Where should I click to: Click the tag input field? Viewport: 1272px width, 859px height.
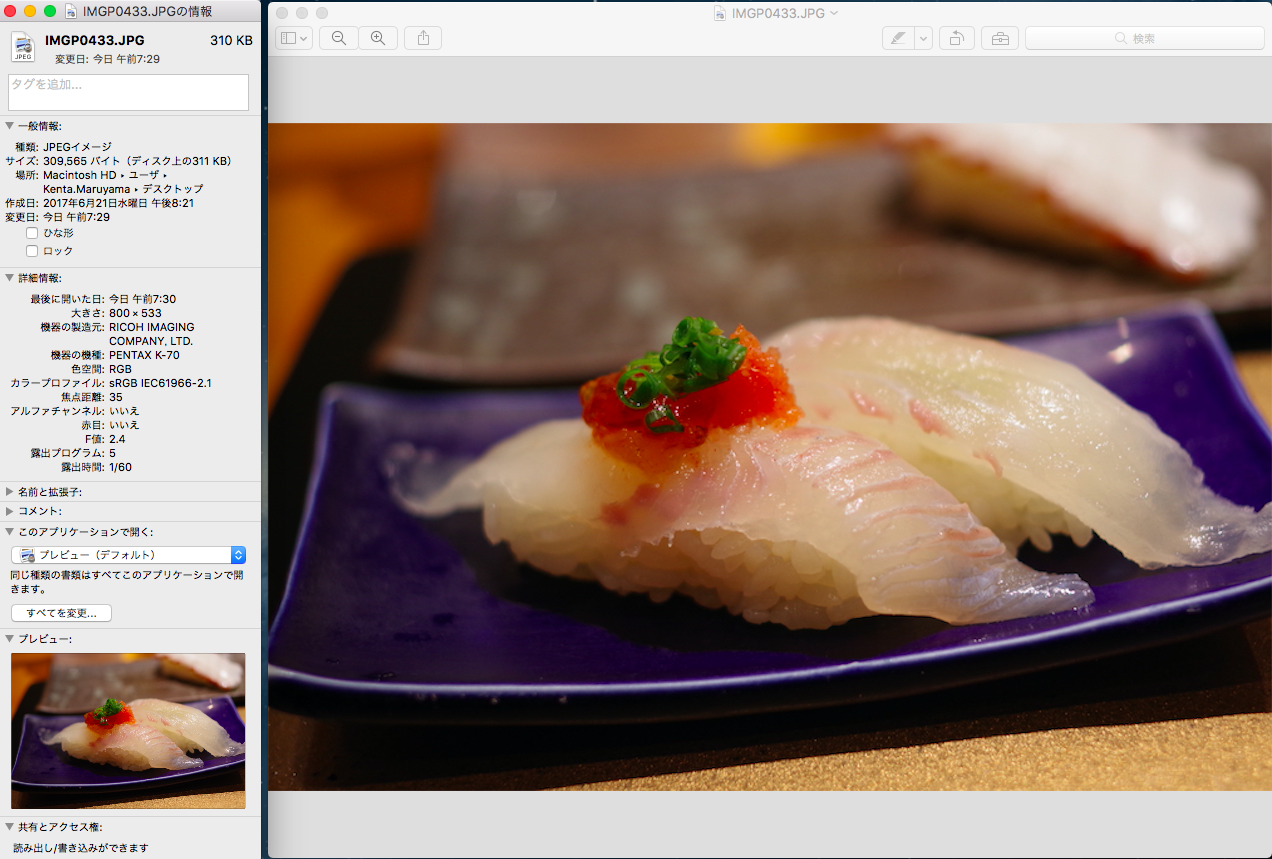[128, 92]
